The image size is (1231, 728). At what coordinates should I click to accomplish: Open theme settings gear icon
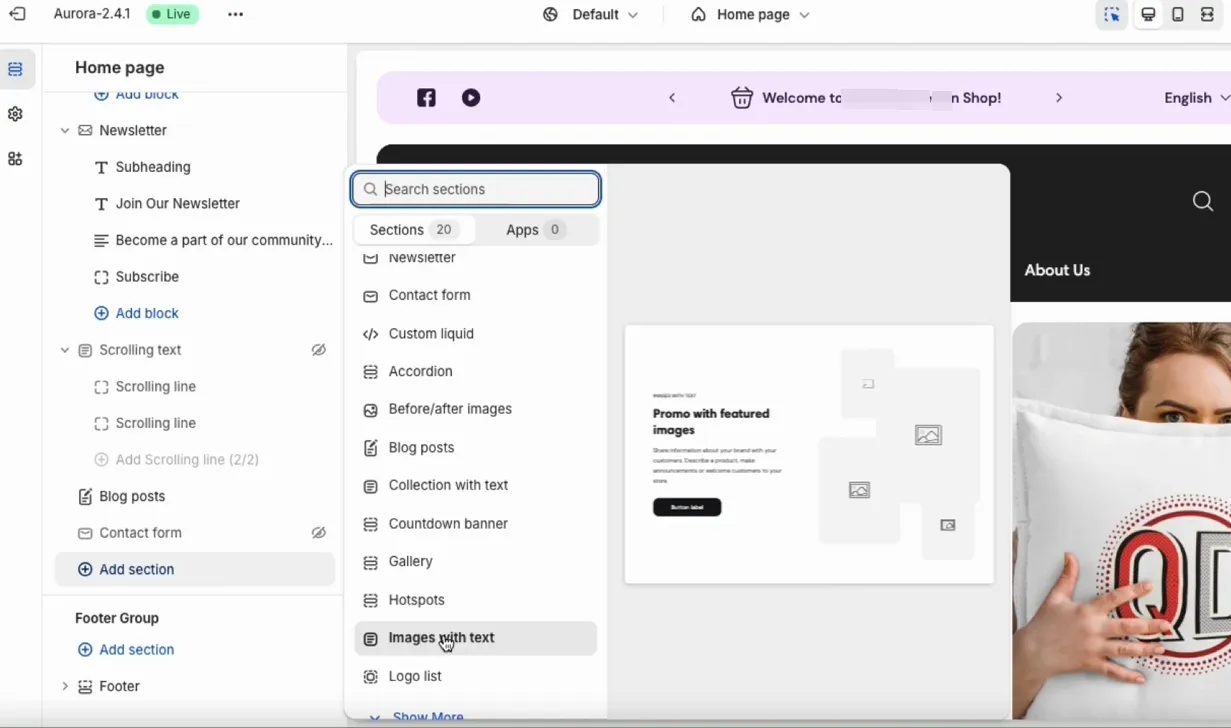coord(15,114)
